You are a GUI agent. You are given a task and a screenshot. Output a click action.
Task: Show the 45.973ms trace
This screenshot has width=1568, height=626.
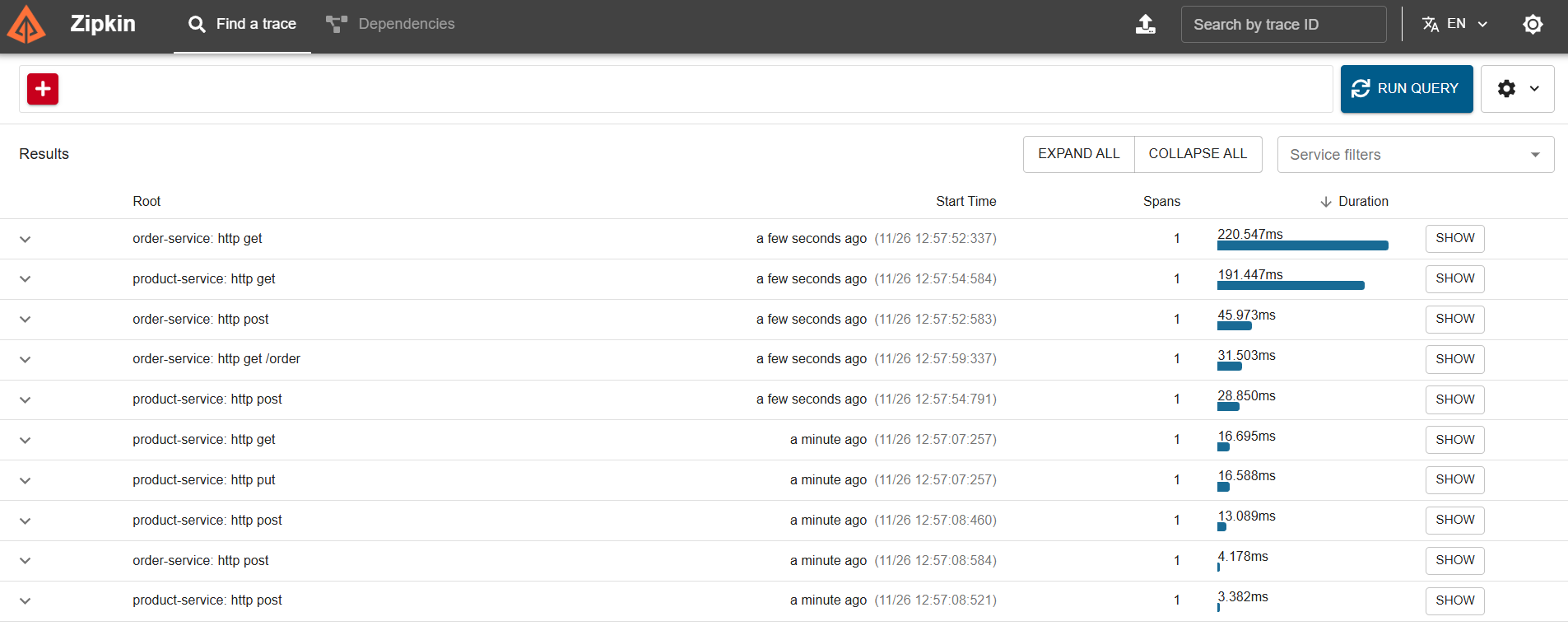pyautogui.click(x=1454, y=319)
